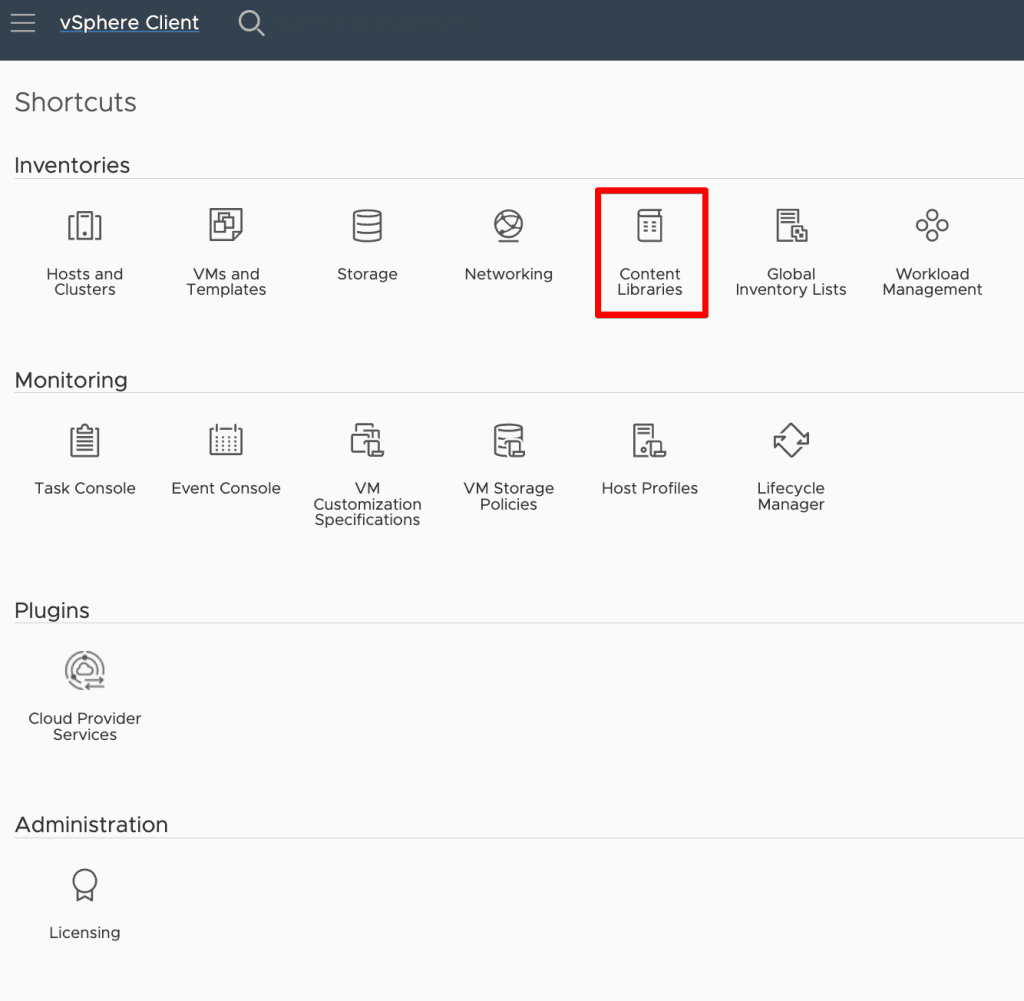
Task: Open the Lifecycle Manager icon
Action: click(791, 440)
